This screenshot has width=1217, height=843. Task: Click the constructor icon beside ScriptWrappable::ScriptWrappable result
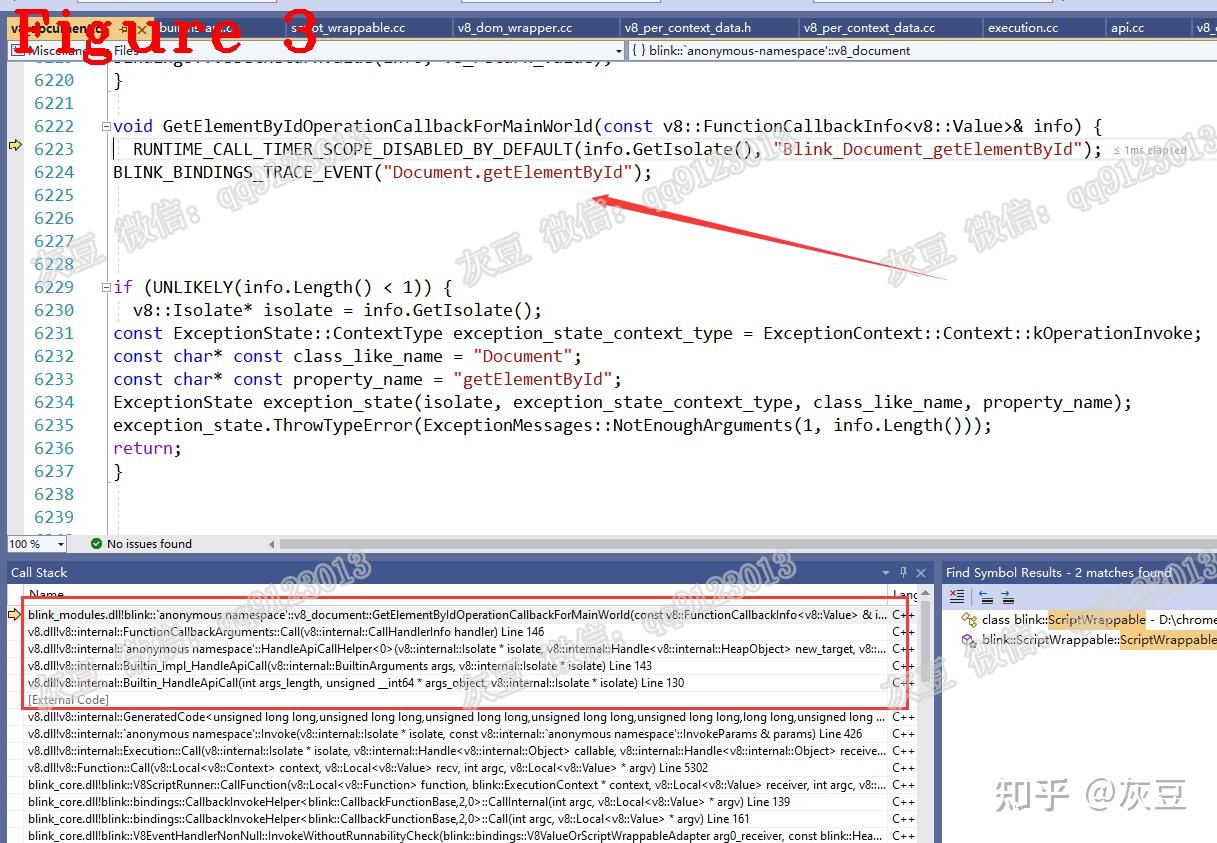pyautogui.click(x=968, y=640)
